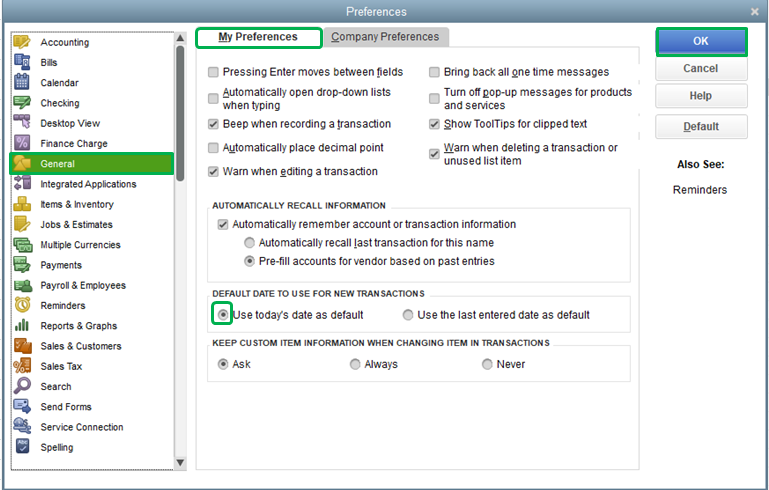Click the category list scroll down arrow
The image size is (769, 490).
tap(180, 463)
